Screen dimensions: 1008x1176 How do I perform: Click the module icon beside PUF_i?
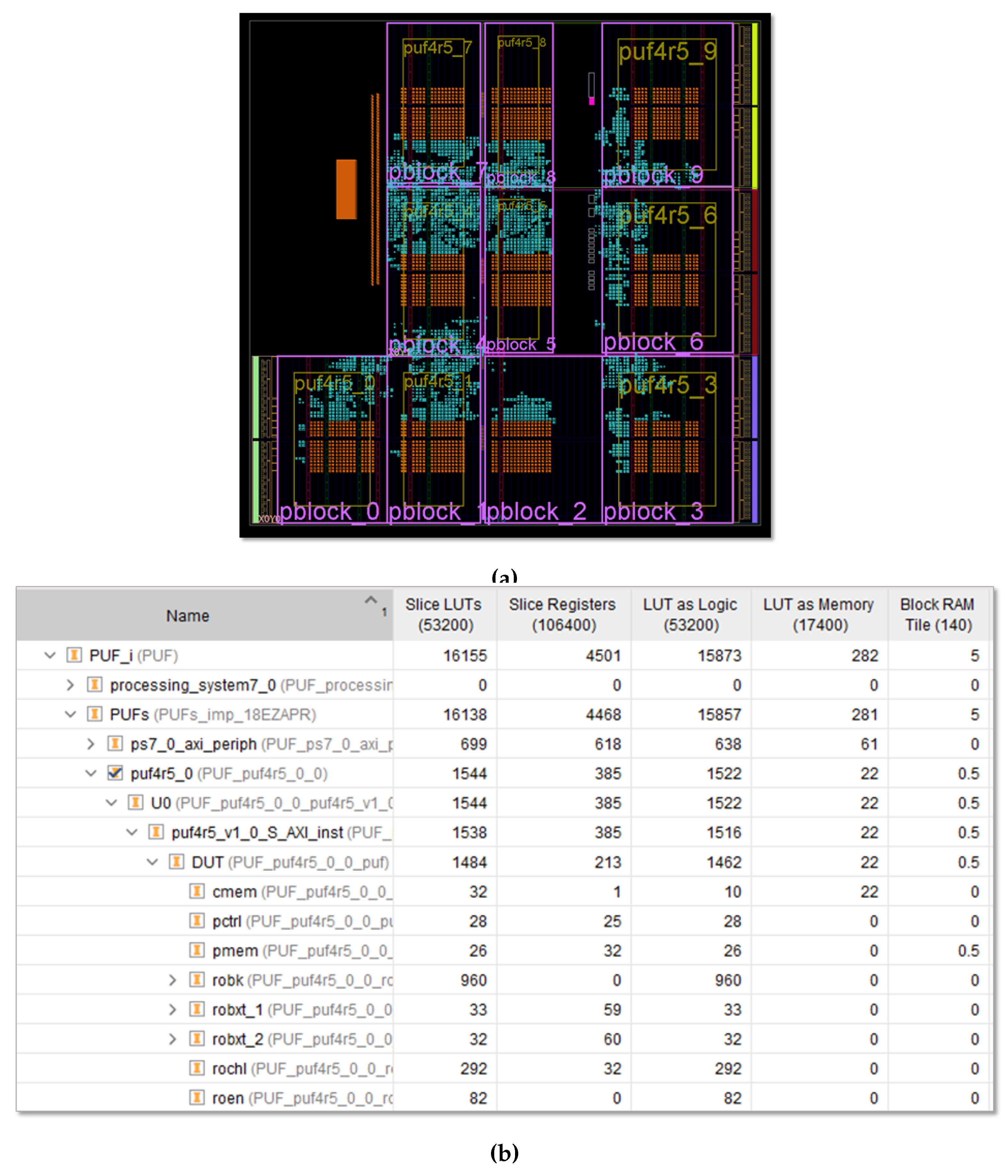(74, 655)
